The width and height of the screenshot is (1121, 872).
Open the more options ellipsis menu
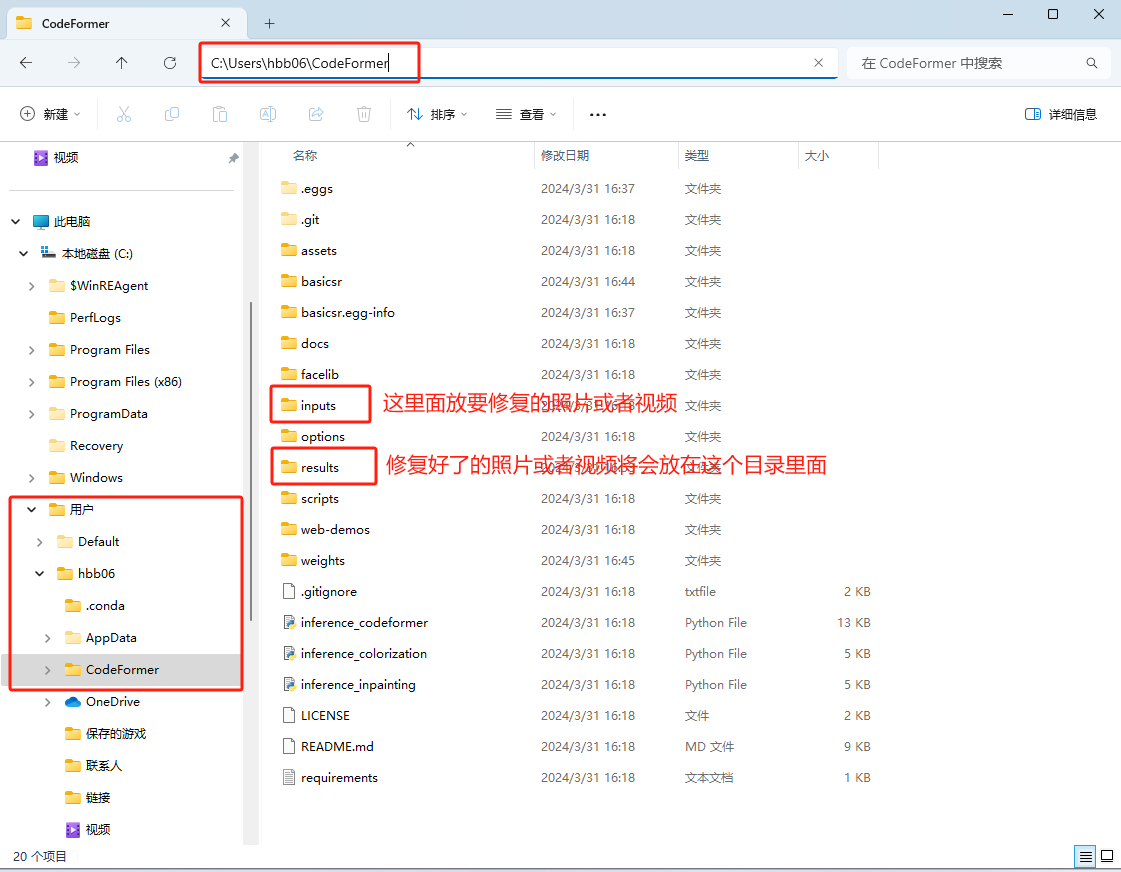pyautogui.click(x=598, y=114)
